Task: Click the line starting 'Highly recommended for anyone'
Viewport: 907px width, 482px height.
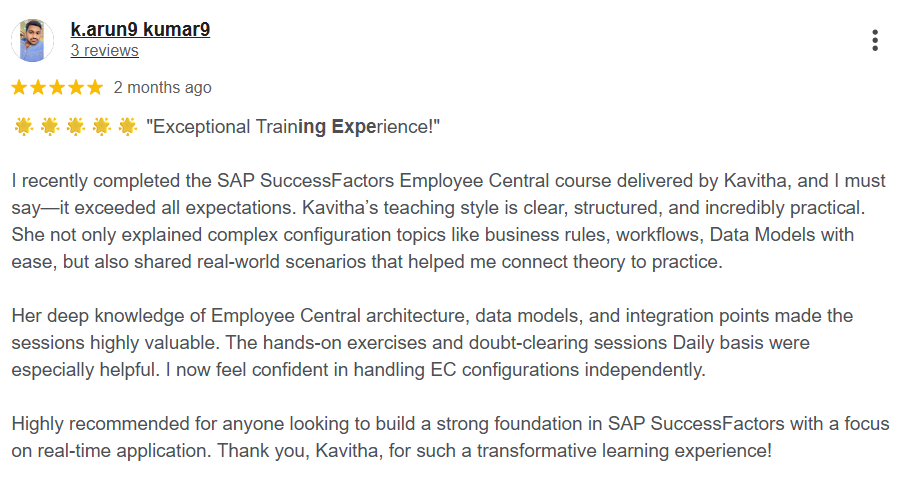Action: (450, 424)
